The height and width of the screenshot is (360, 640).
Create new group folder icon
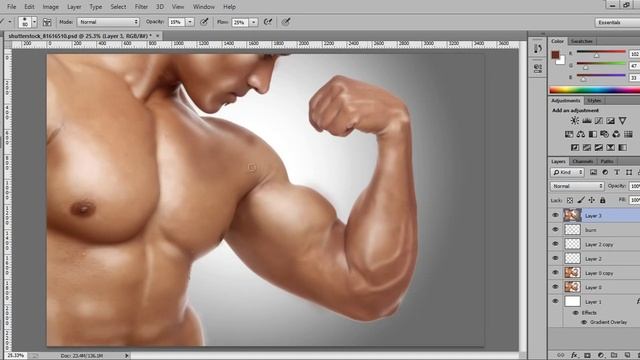614,356
